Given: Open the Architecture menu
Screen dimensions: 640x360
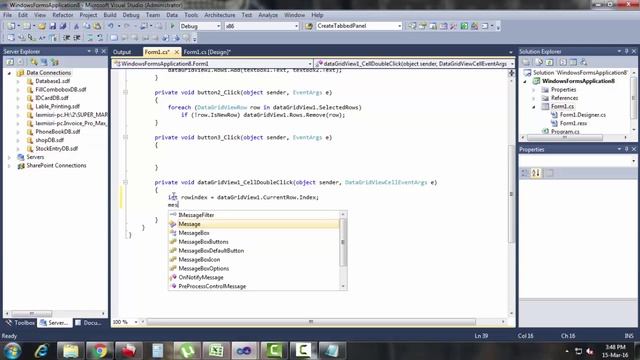Looking at the screenshot, I should (220, 15).
